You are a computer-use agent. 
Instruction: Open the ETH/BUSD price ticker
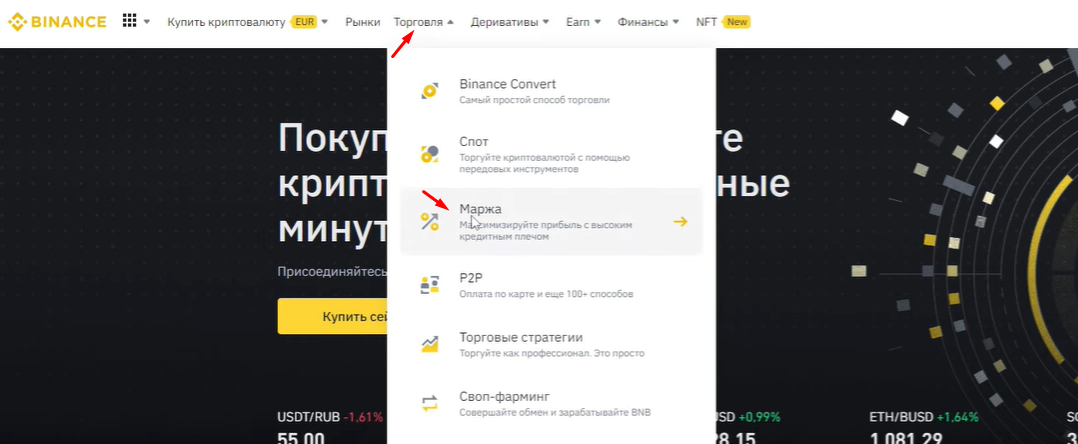[x=924, y=427]
